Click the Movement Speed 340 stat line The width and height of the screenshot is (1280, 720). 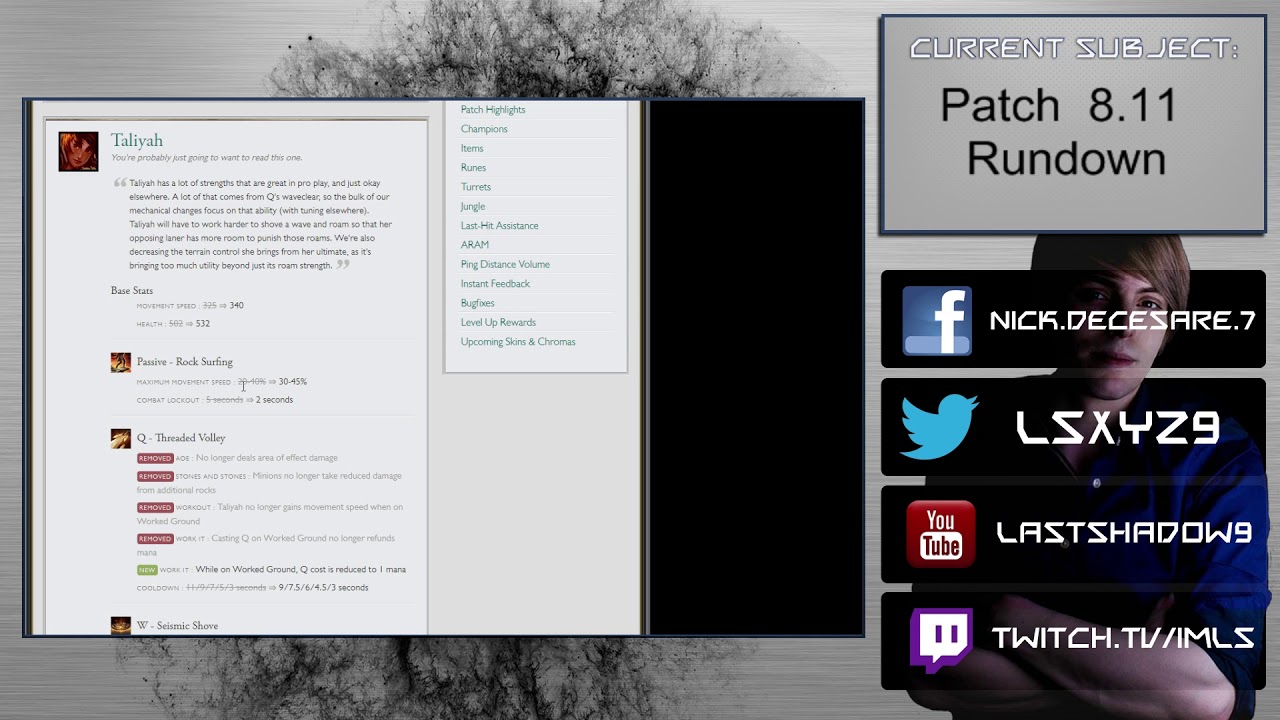point(190,306)
